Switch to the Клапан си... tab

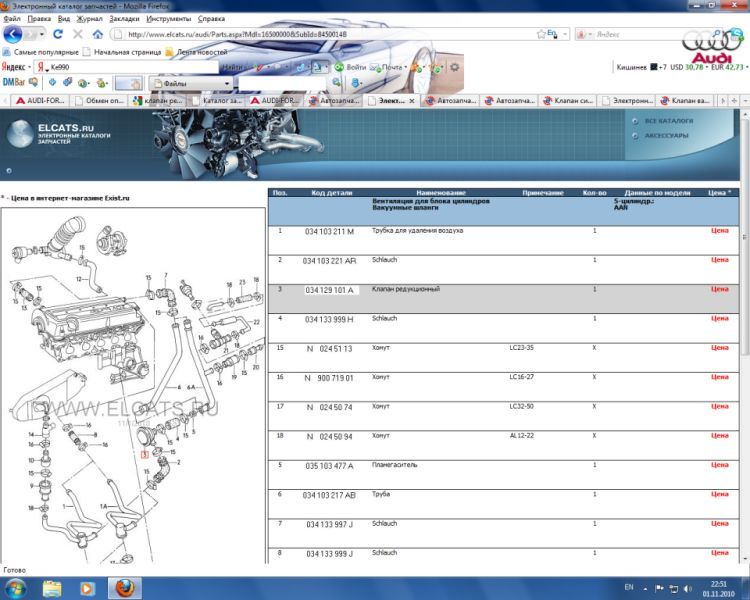[568, 100]
